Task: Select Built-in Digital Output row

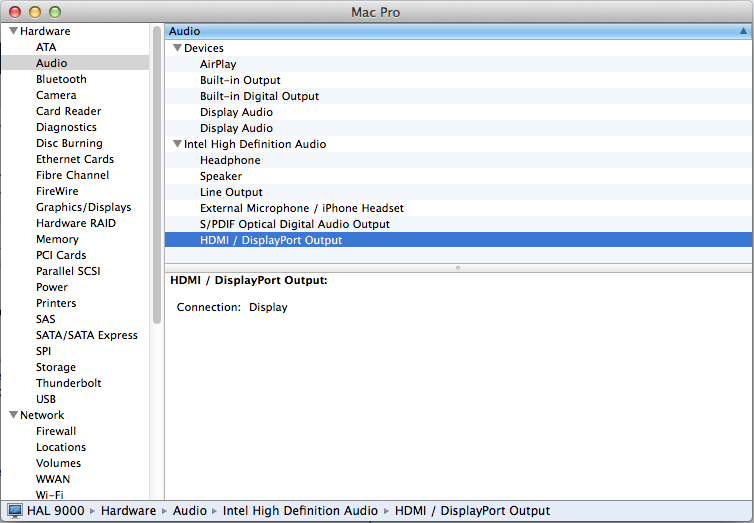Action: pos(459,96)
